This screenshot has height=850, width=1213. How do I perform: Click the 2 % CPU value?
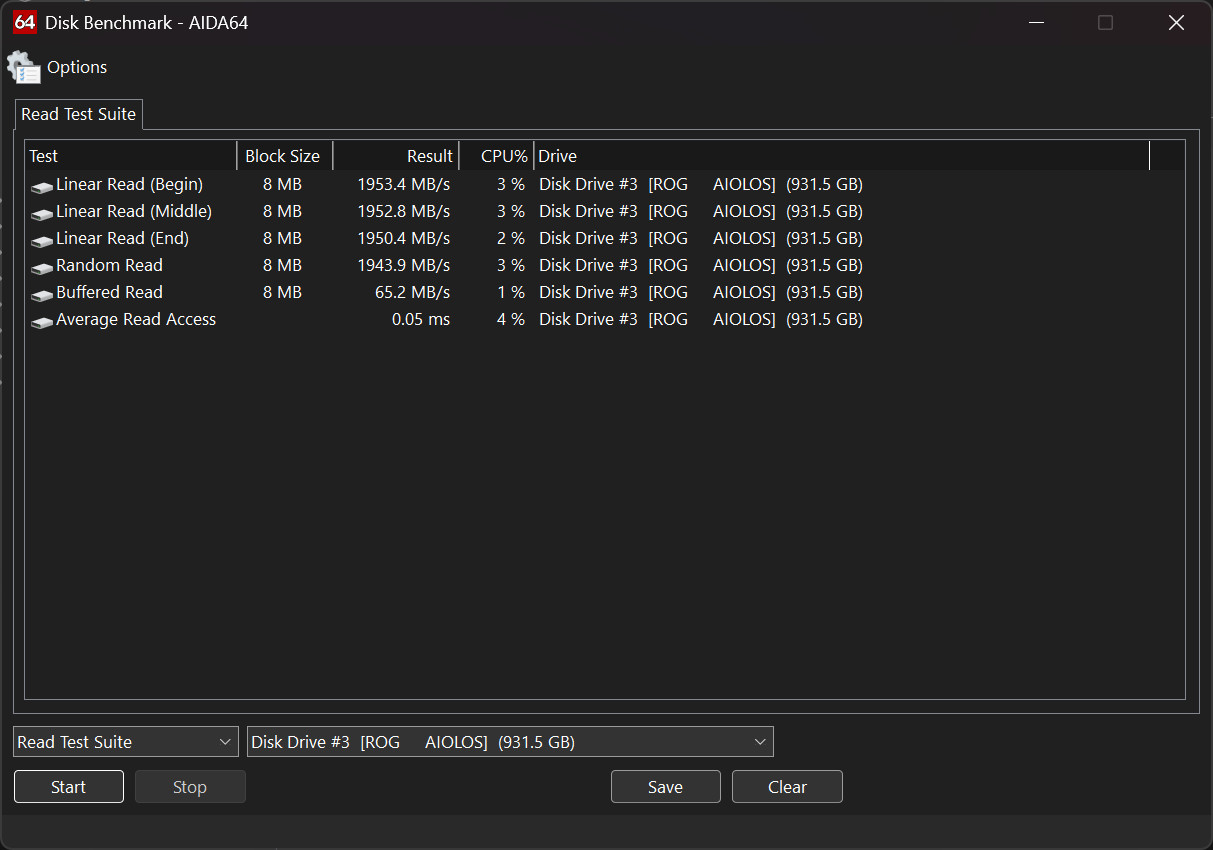[511, 238]
